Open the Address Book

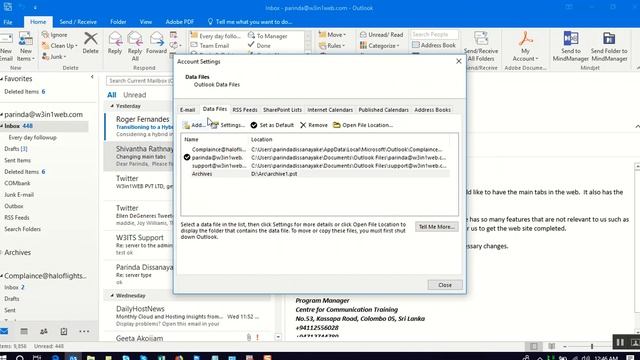[x=433, y=45]
